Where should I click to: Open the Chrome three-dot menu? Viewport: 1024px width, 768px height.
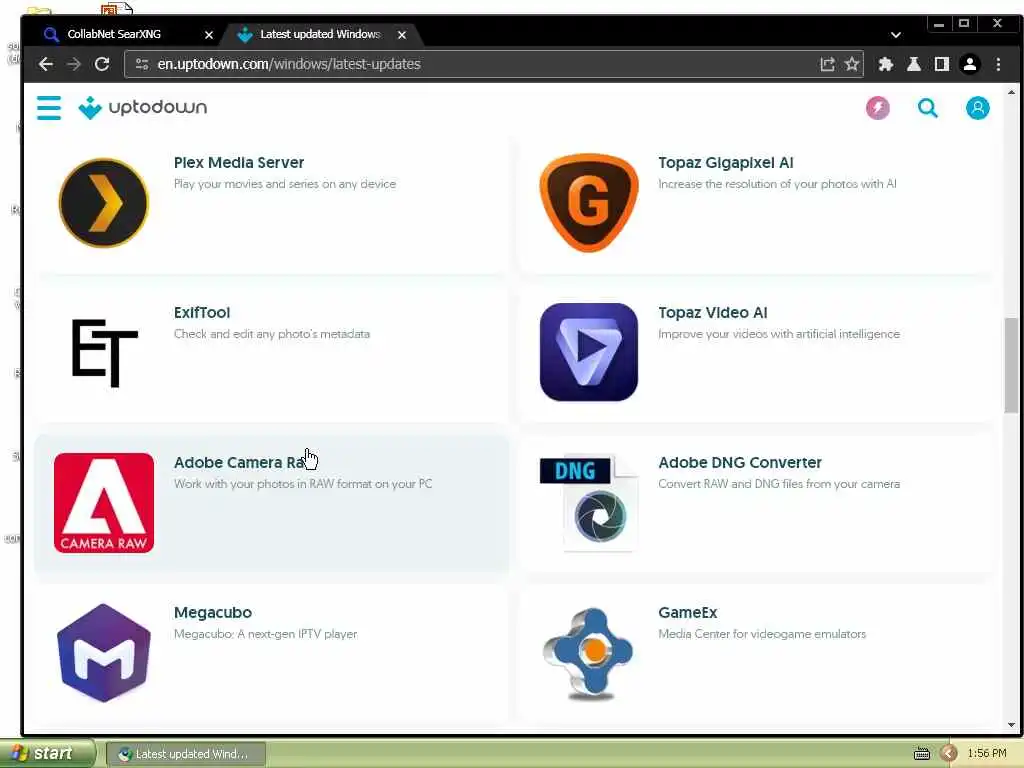coord(998,64)
